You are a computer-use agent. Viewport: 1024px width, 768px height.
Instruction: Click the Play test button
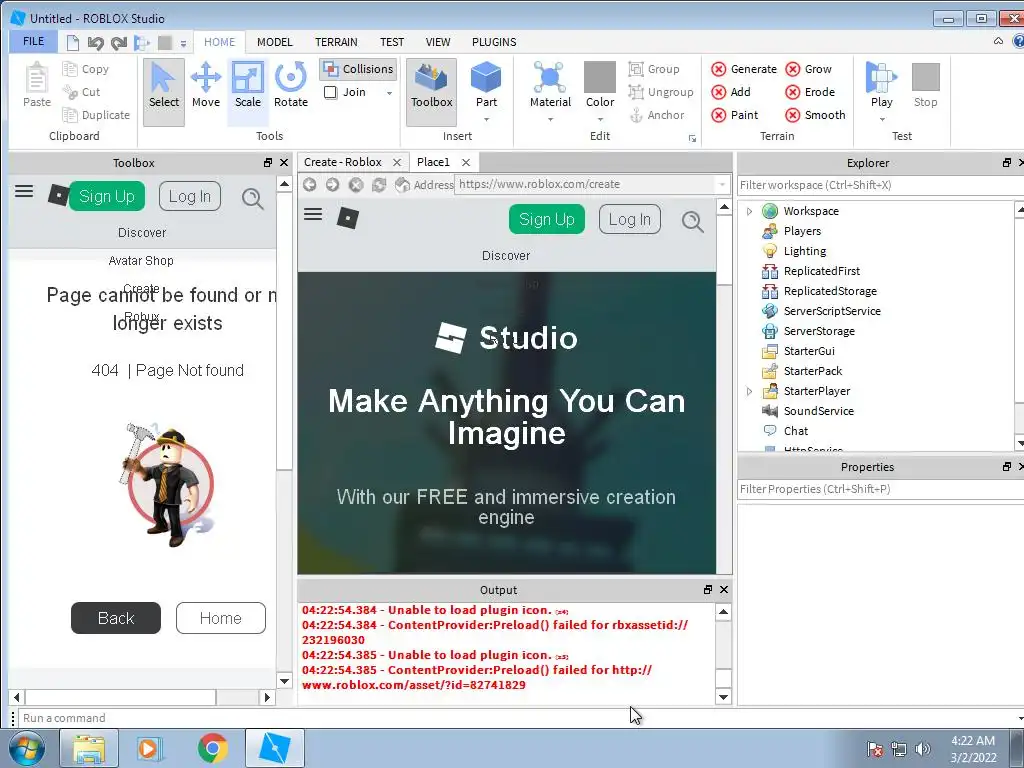(881, 84)
